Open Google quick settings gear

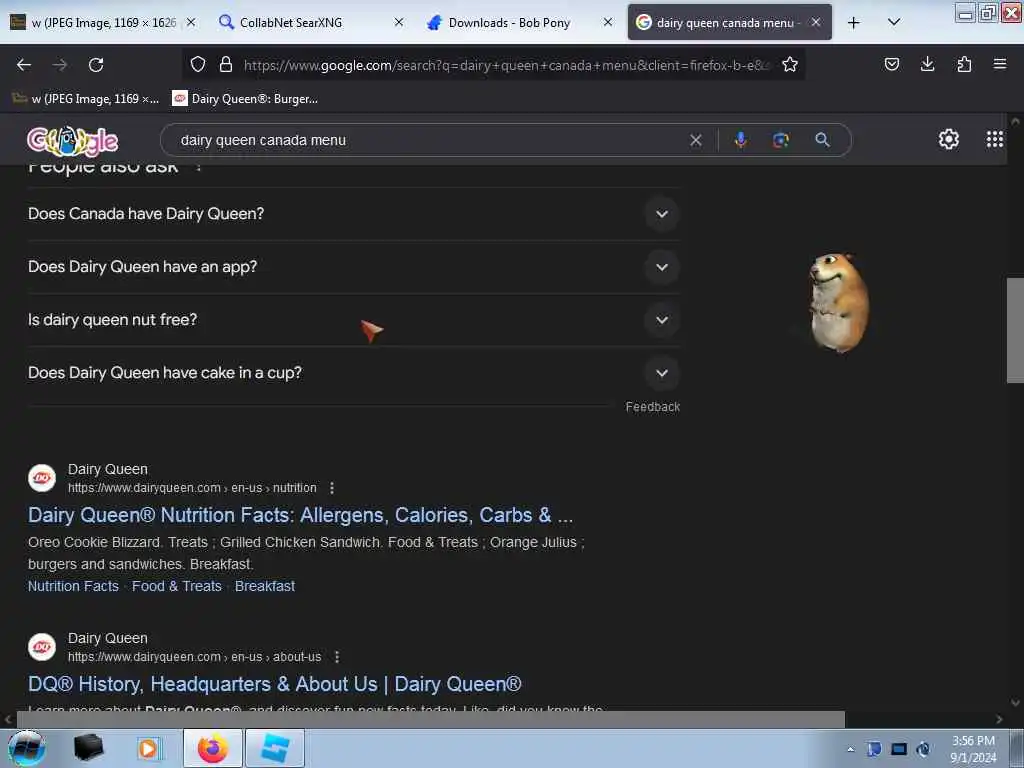point(949,139)
